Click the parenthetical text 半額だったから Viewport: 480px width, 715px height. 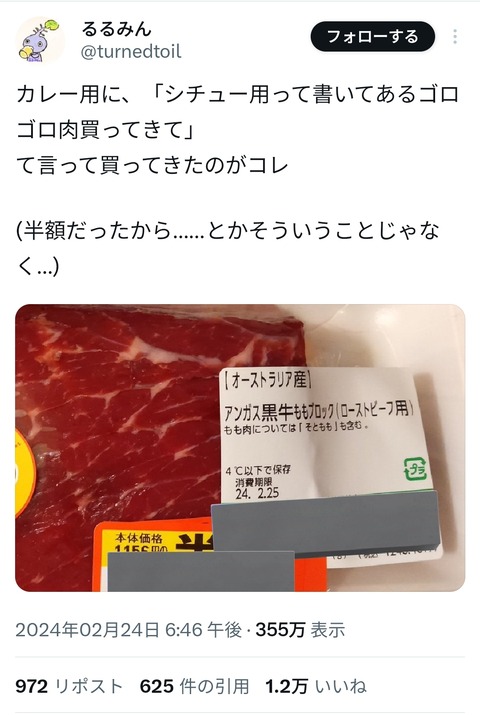click(x=228, y=248)
